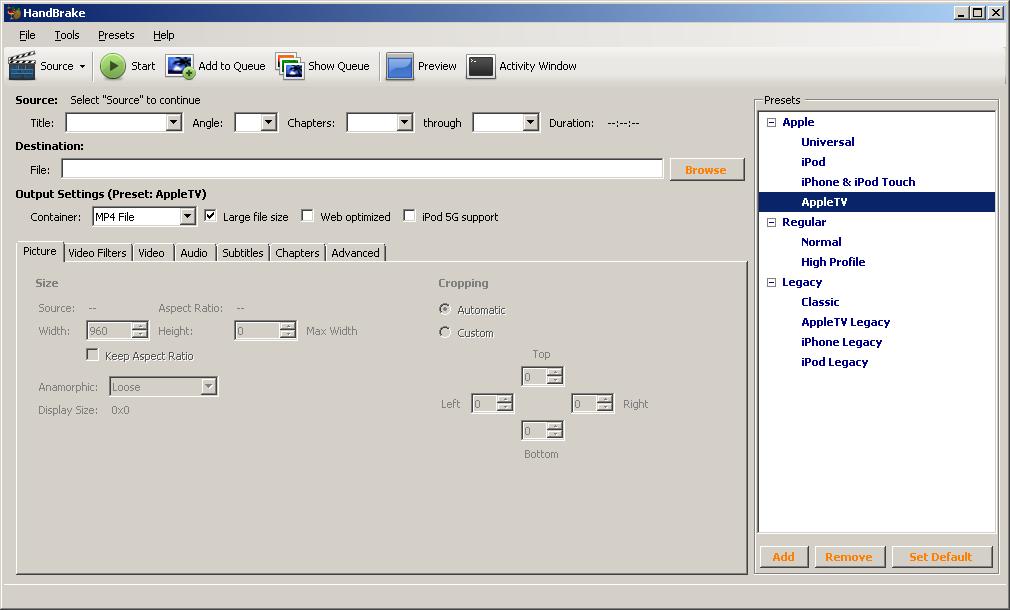Screen dimensions: 1010x610
Task: Open the Angle dropdown
Action: click(269, 122)
